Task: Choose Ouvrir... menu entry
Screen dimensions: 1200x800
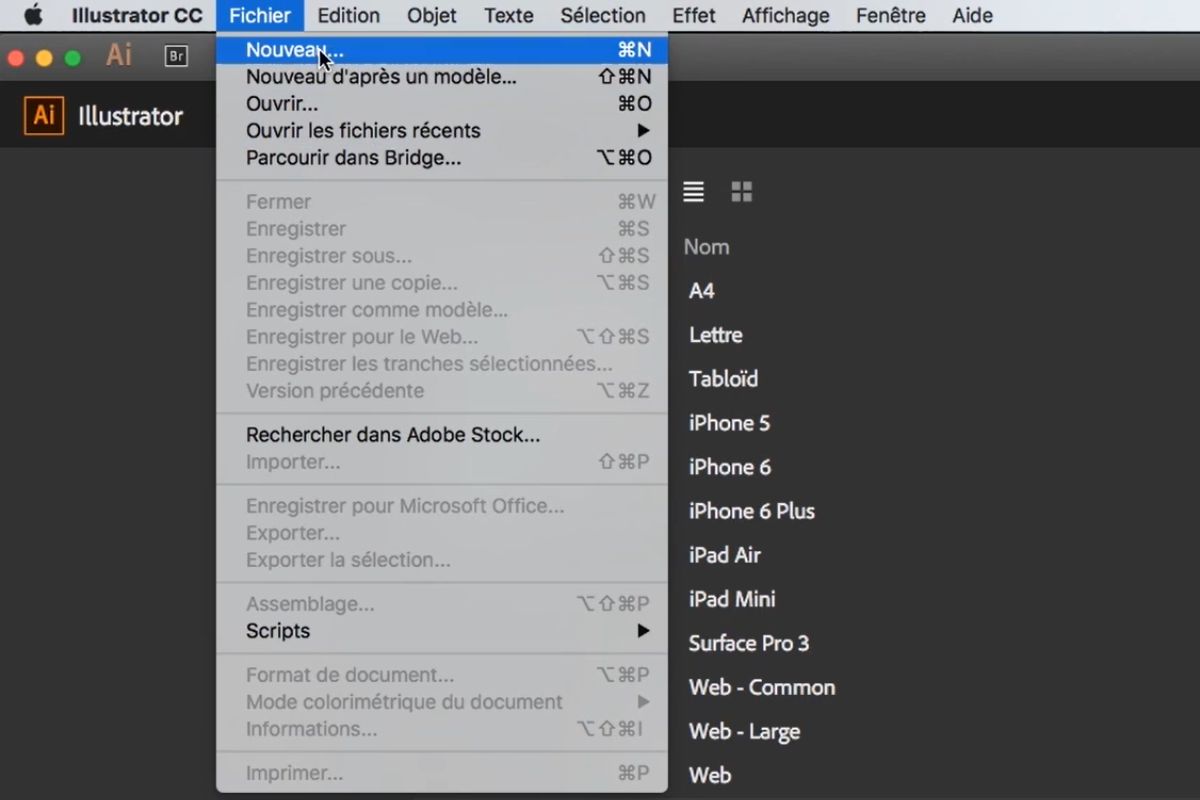Action: 442,103
